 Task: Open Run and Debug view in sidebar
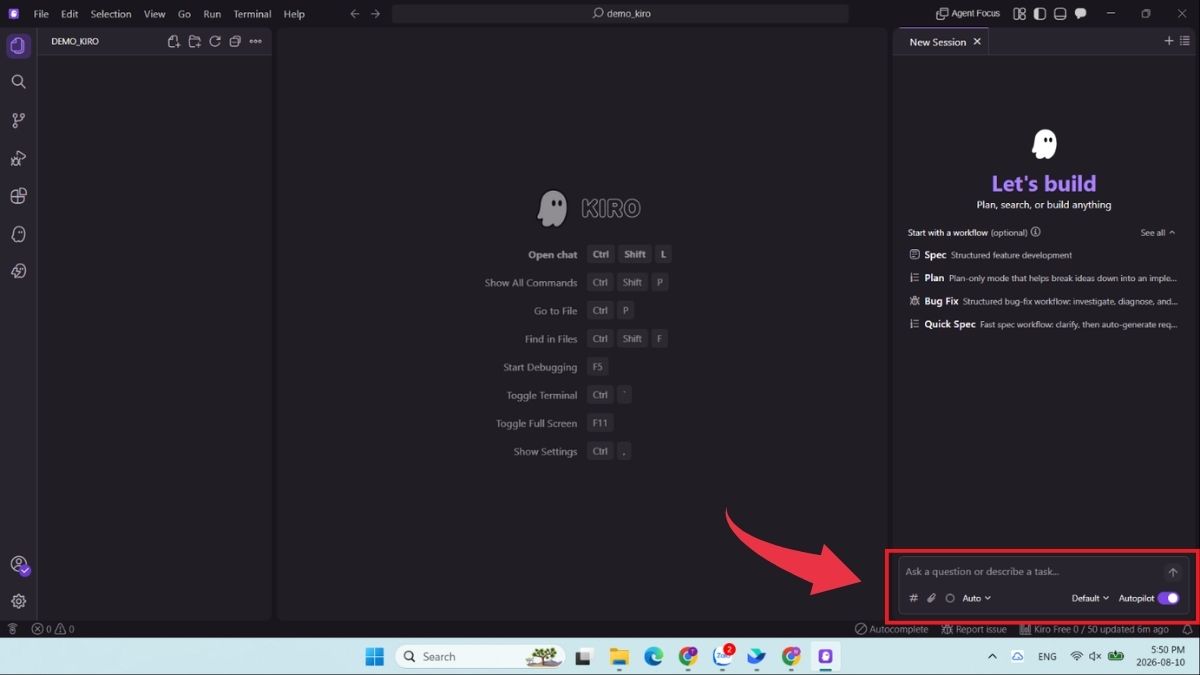coord(18,158)
